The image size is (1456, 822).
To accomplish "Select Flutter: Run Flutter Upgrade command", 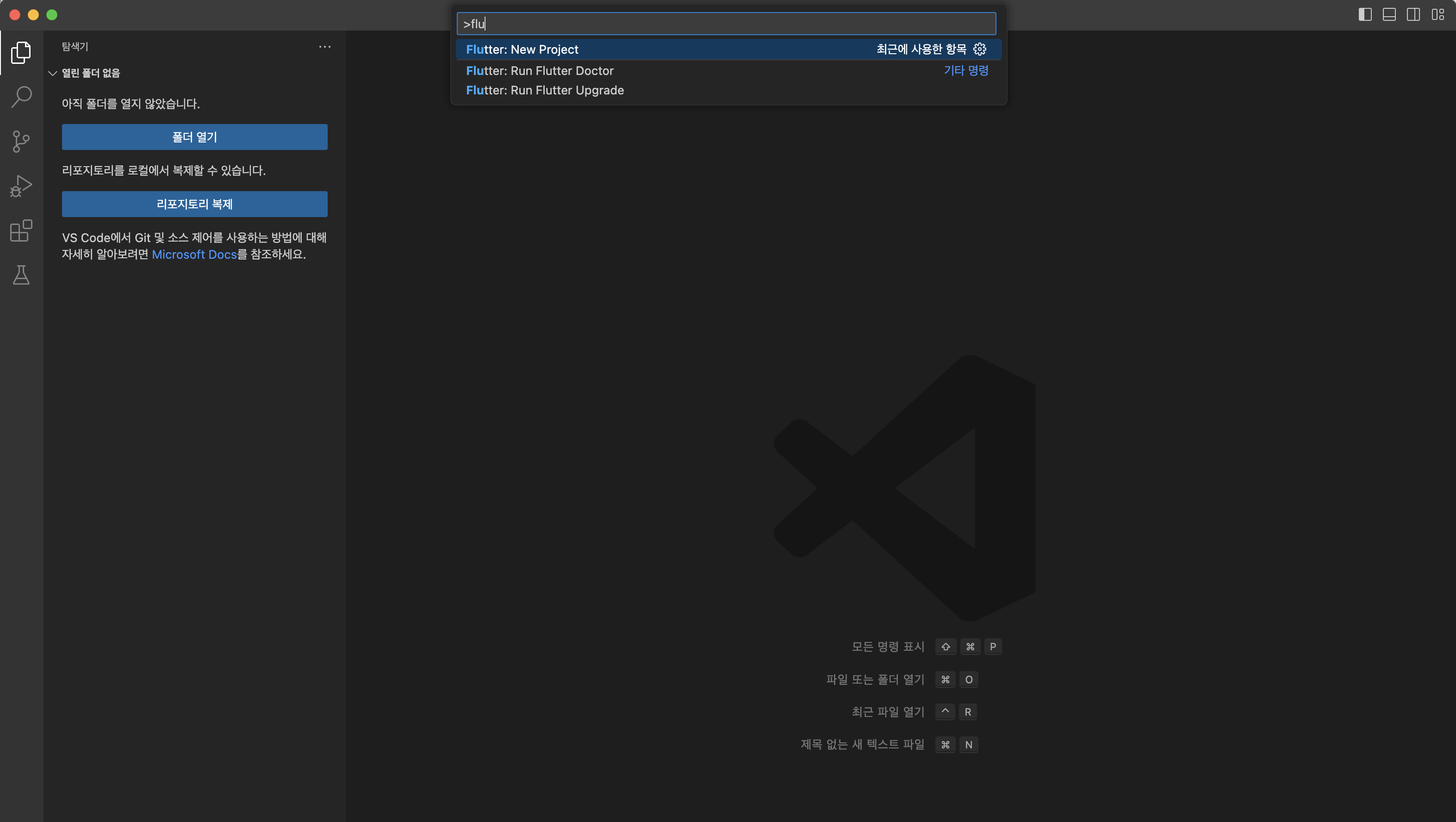I will click(x=544, y=90).
